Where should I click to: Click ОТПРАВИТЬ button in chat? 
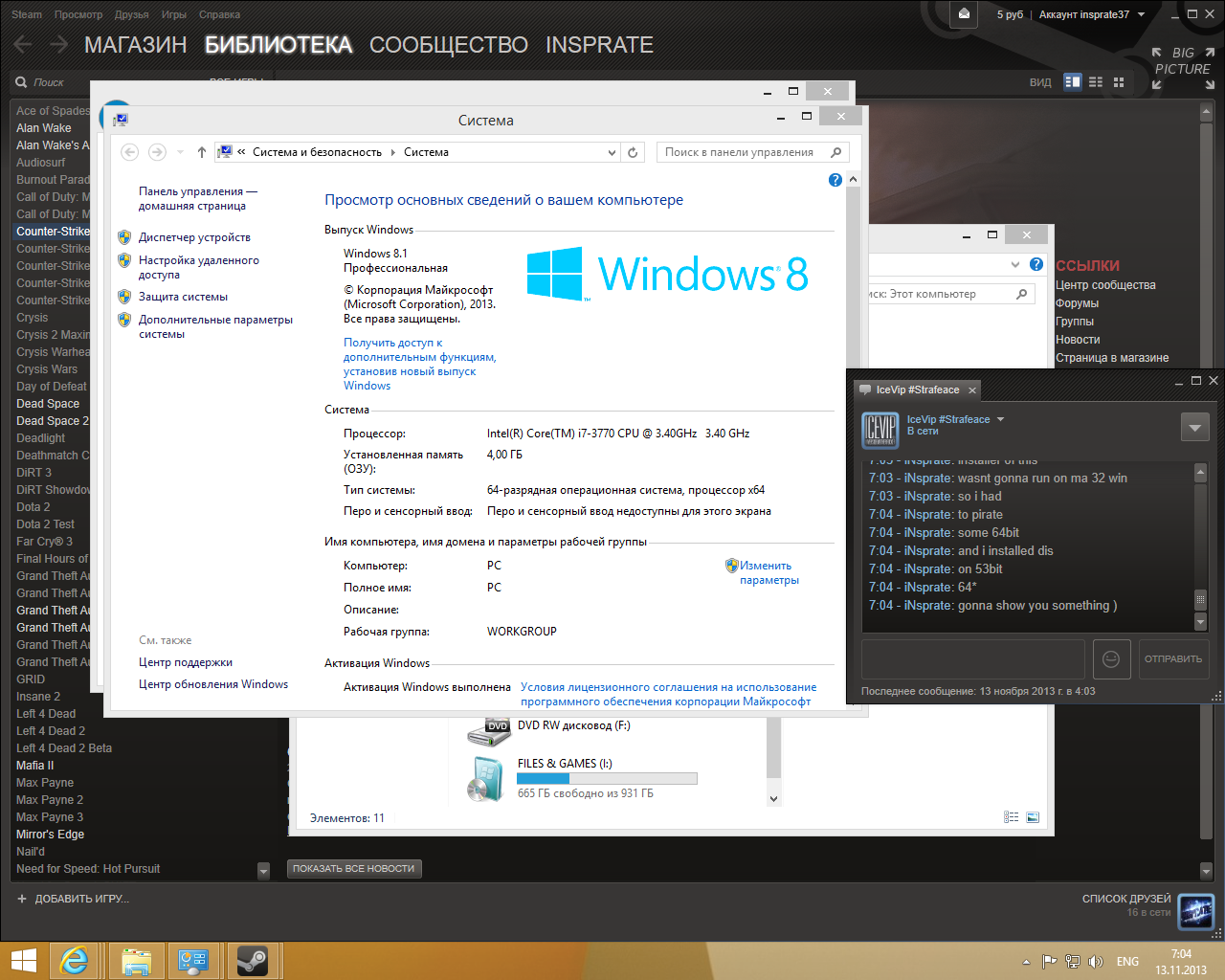(x=1173, y=658)
